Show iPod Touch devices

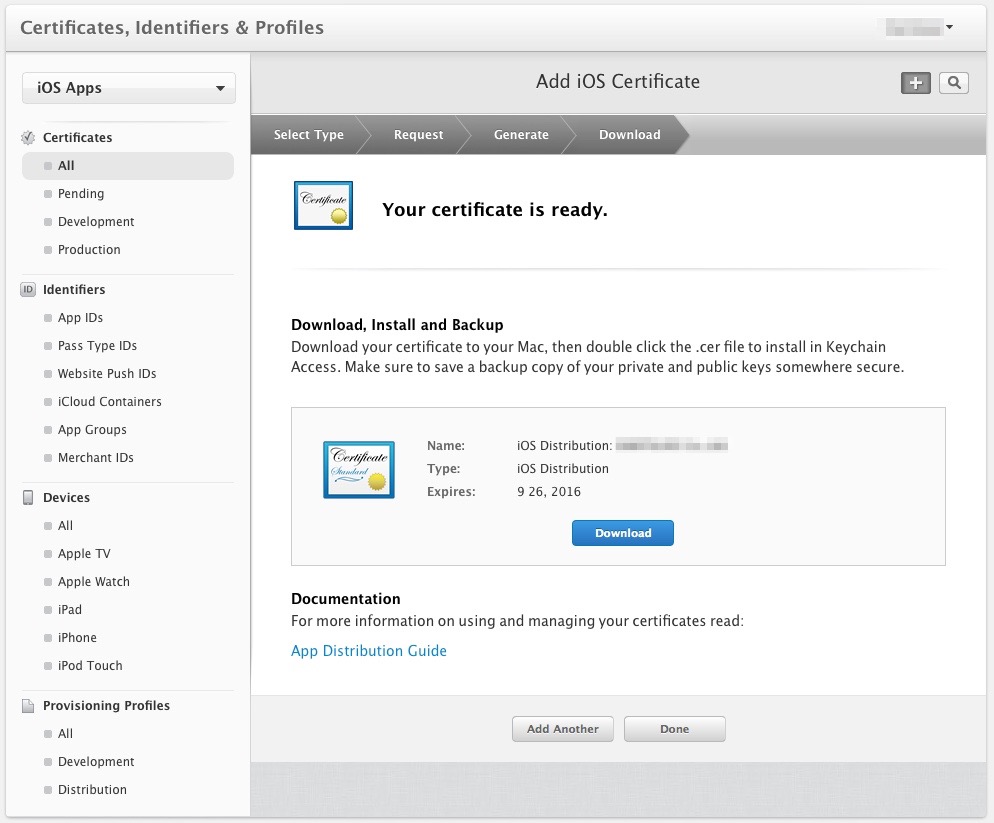click(90, 666)
